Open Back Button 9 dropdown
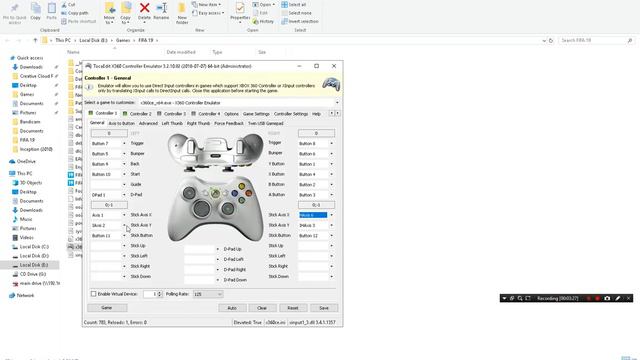Viewport: 640px width, 360px height. (x=124, y=164)
